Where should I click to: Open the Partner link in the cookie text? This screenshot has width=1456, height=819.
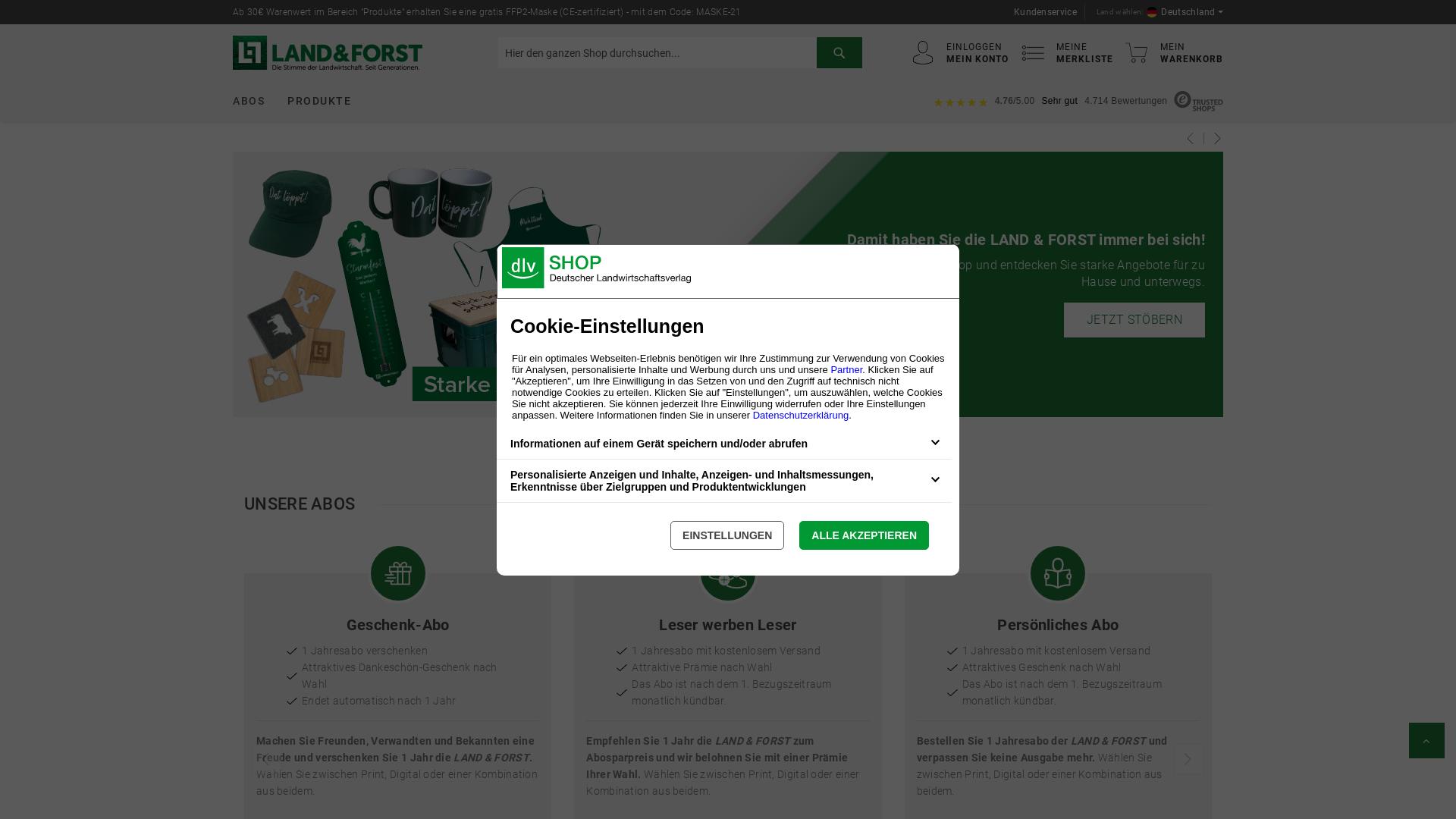point(846,369)
